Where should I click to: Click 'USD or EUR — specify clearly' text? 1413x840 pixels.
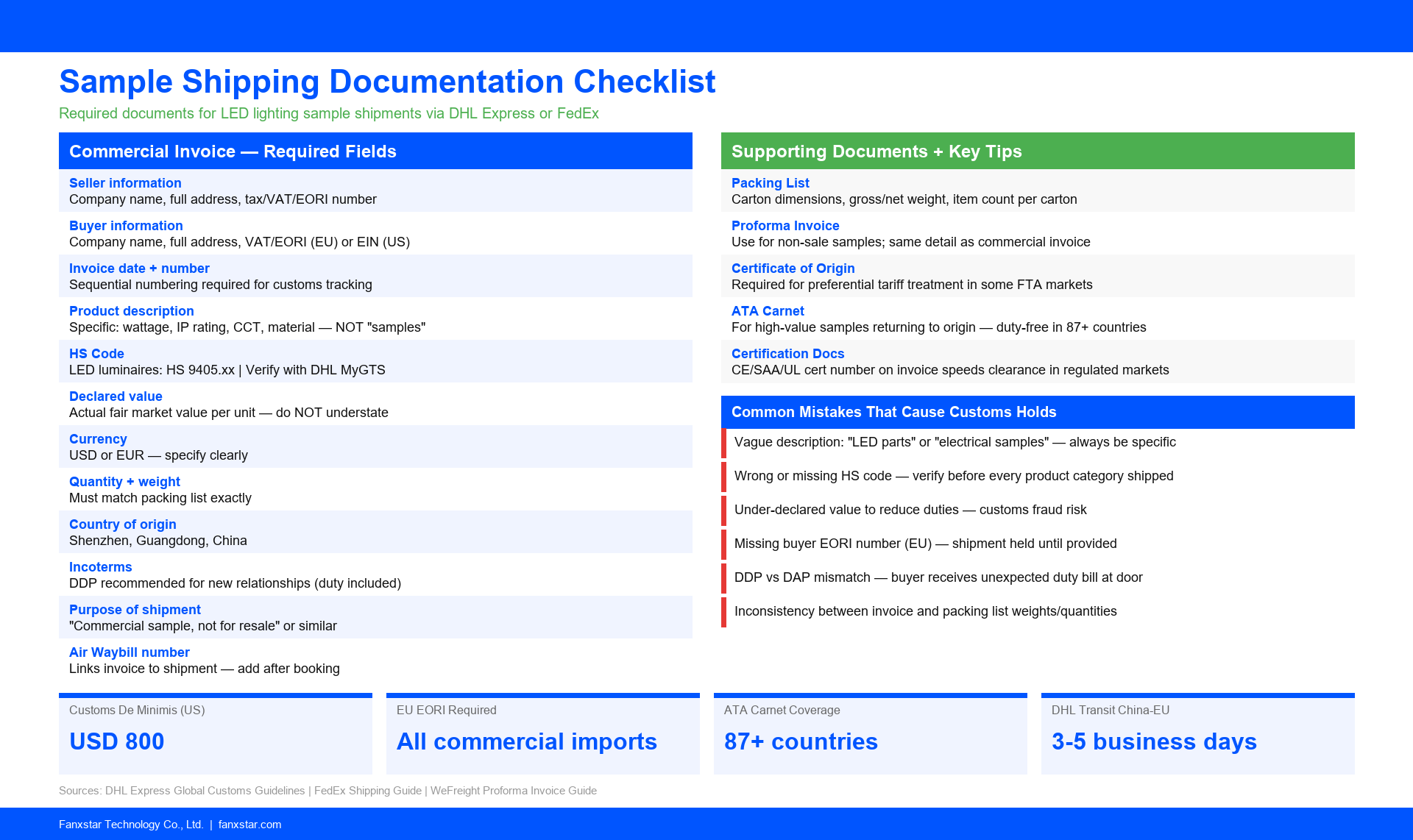pos(158,455)
